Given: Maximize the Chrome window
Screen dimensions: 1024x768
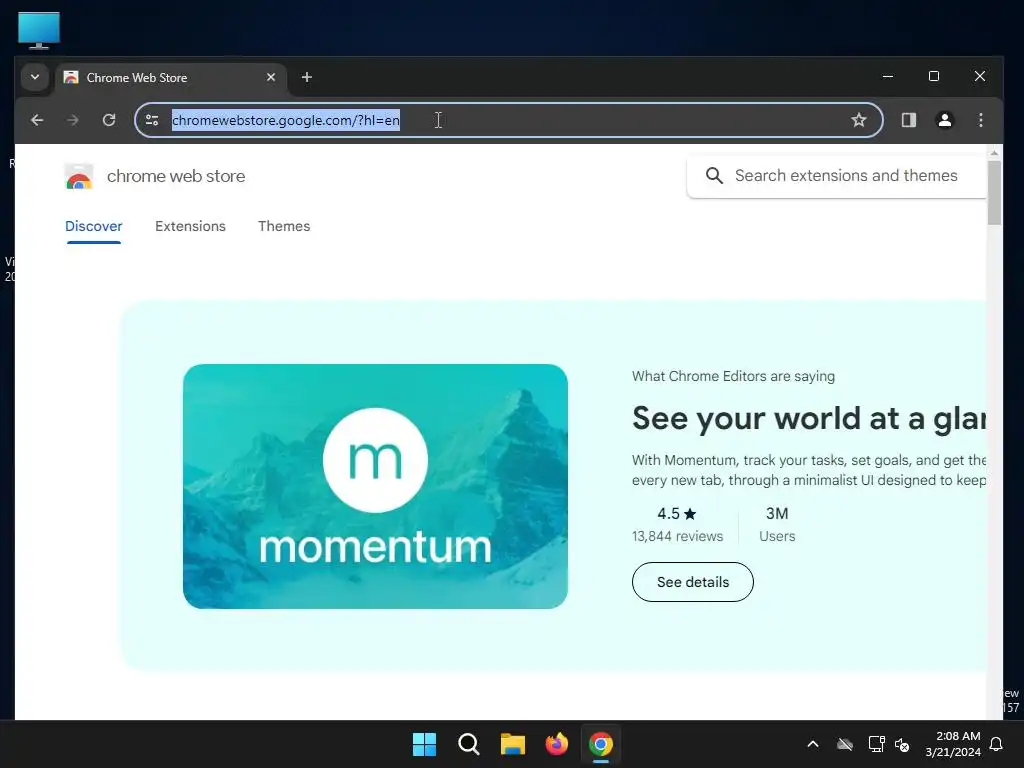Looking at the screenshot, I should [934, 76].
